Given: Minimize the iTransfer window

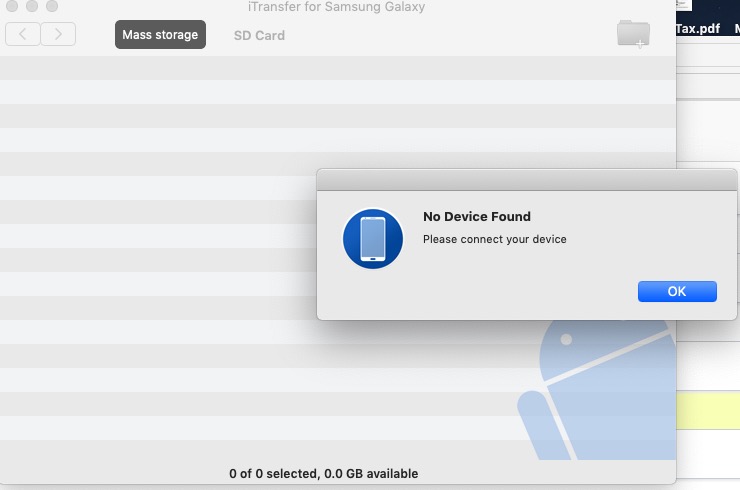Looking at the screenshot, I should click(32, 6).
